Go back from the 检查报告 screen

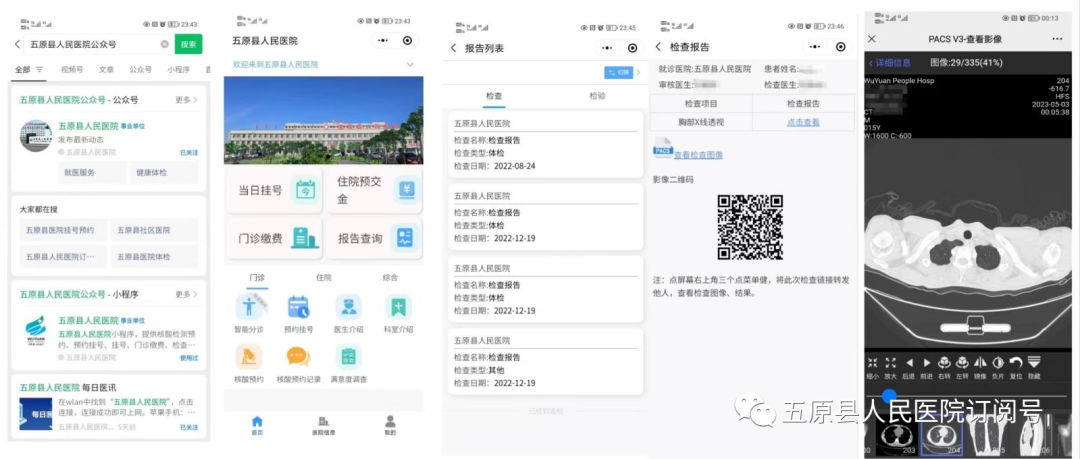pos(658,47)
